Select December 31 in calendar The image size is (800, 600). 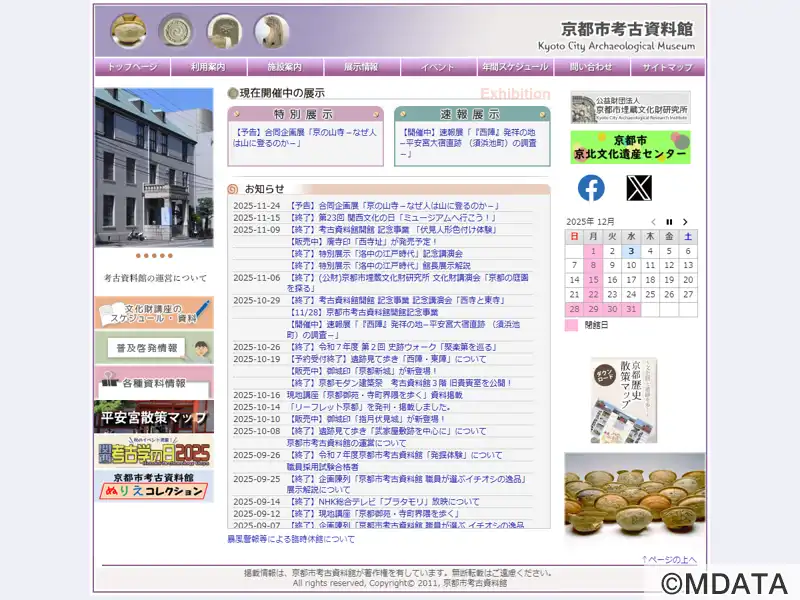631,309
